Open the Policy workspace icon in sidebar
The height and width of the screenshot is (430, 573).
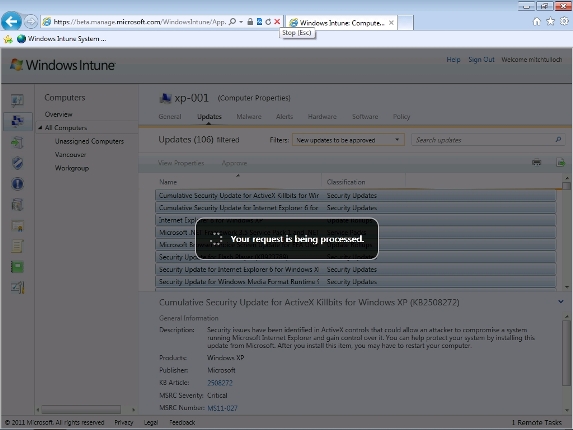[x=17, y=246]
